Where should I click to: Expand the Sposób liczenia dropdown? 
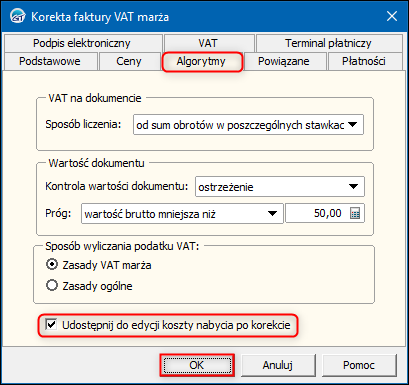[248, 125]
